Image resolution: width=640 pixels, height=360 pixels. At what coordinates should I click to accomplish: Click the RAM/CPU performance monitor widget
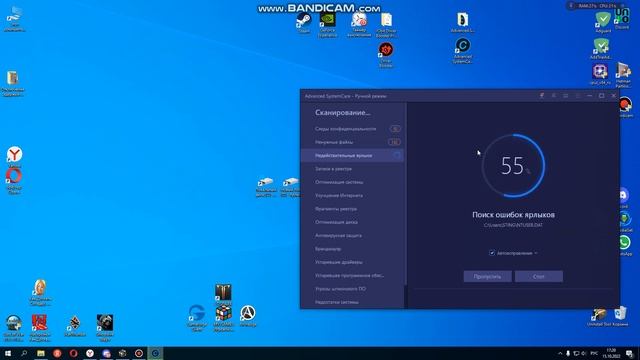[596, 6]
